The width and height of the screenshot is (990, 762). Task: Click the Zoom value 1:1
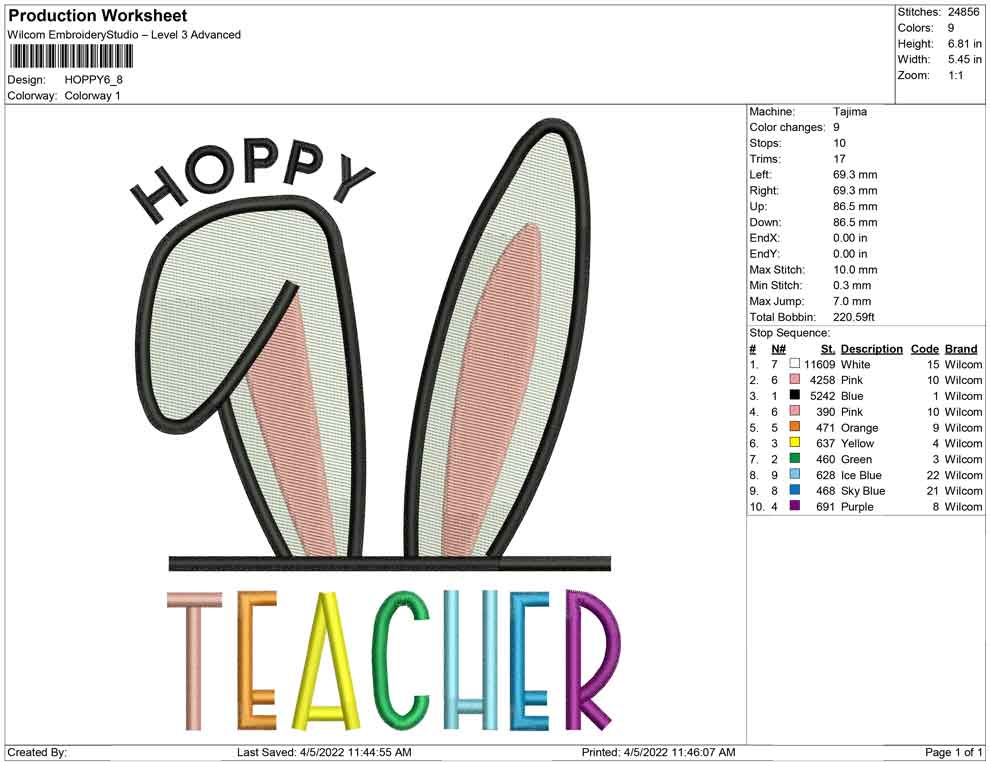(956, 75)
